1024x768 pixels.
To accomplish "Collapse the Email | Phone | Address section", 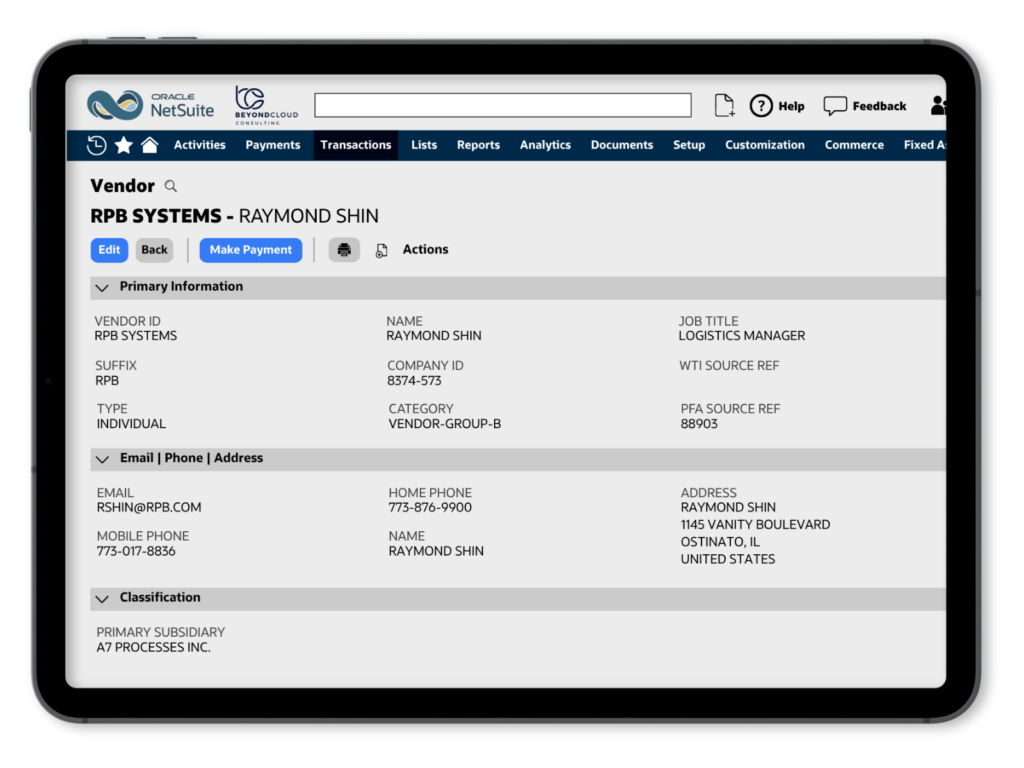I will point(103,459).
